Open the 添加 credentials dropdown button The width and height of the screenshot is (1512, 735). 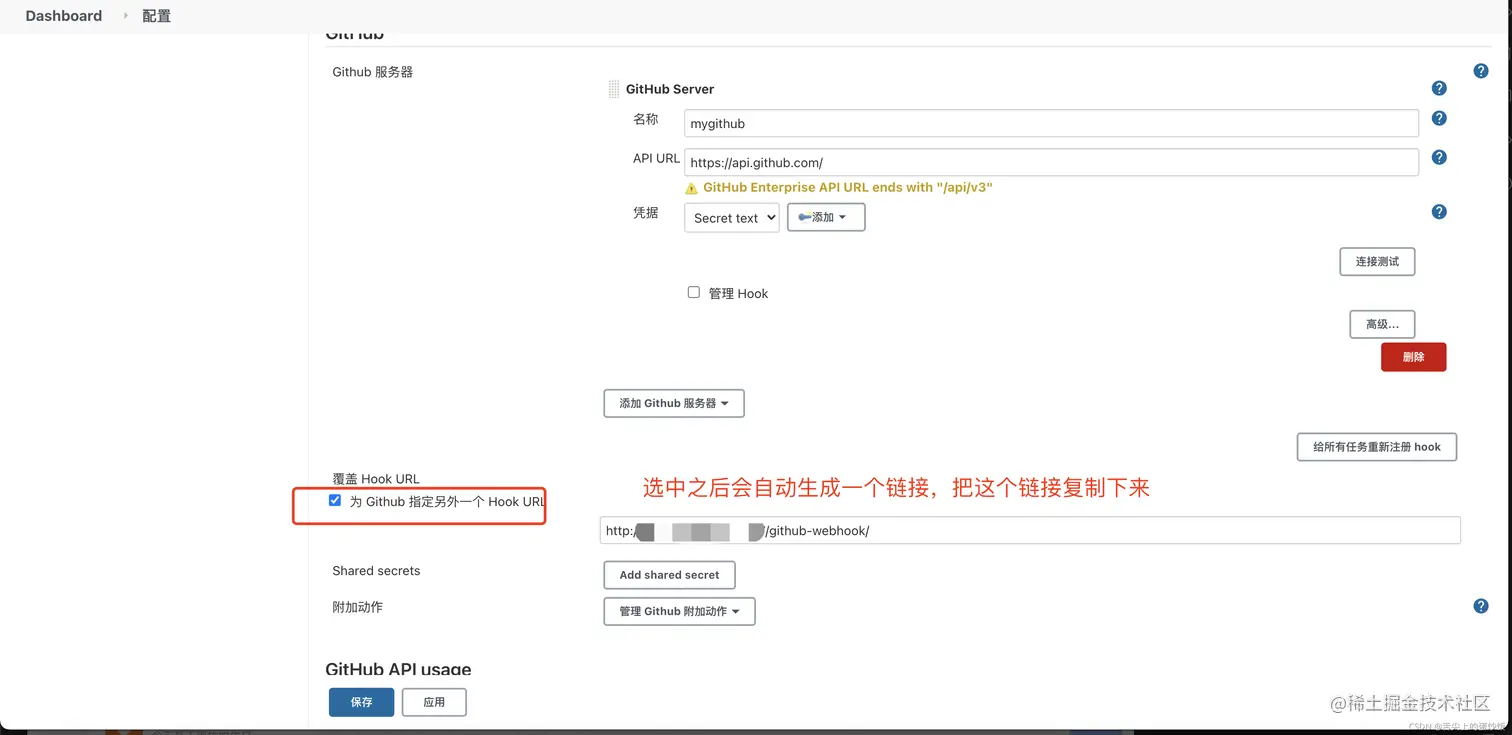(826, 217)
